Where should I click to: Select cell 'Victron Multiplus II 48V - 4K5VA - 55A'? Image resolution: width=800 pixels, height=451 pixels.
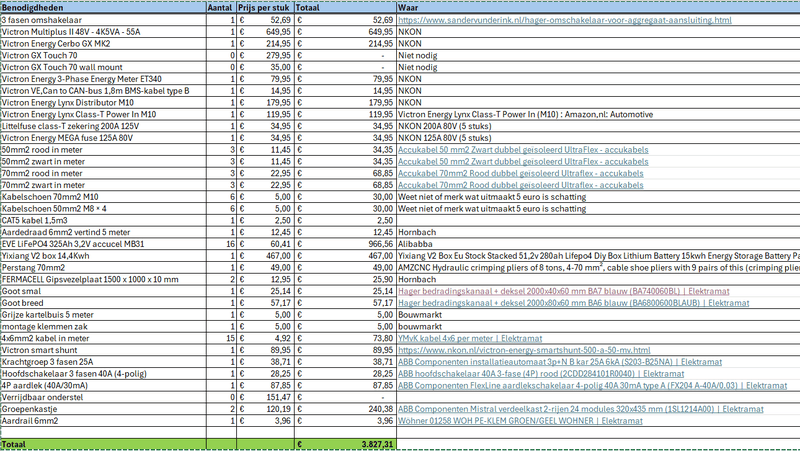[104, 32]
